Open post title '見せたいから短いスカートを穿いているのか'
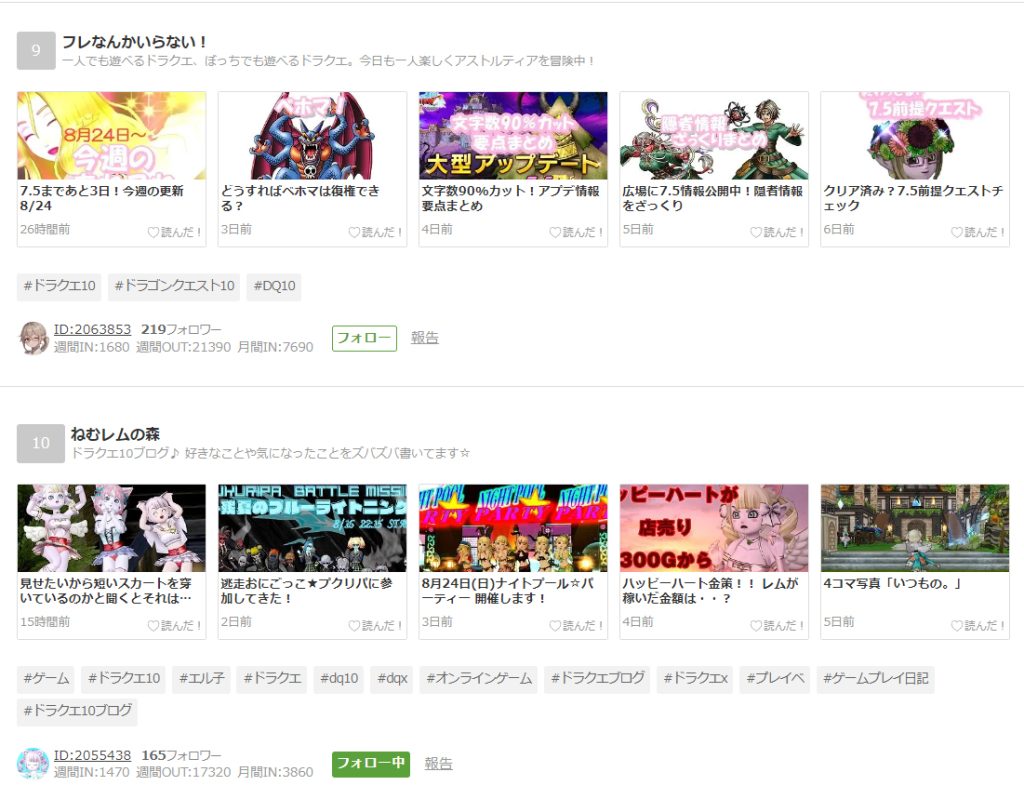Image resolution: width=1024 pixels, height=812 pixels. (106, 591)
